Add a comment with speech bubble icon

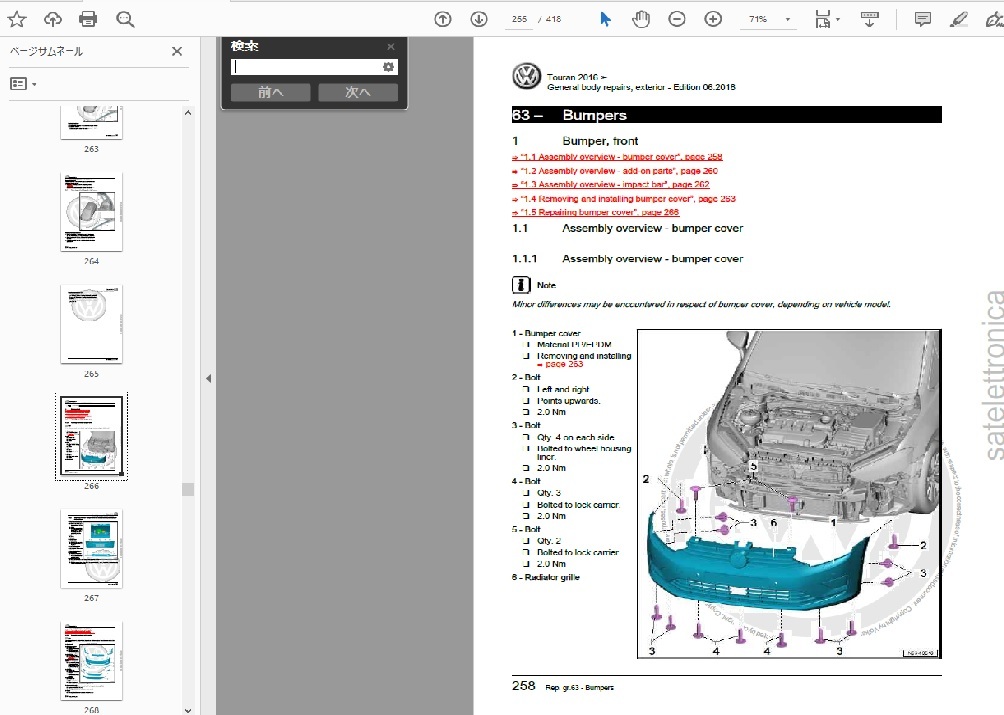pyautogui.click(x=923, y=19)
